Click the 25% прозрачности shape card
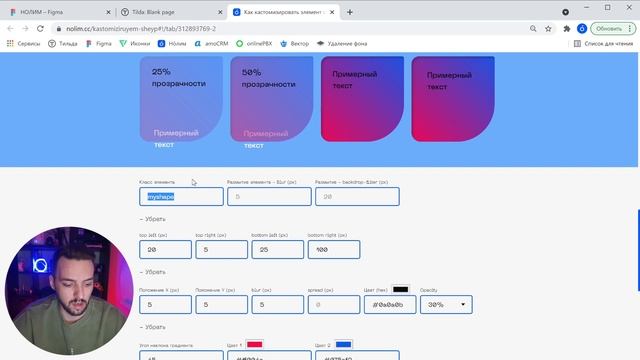The width and height of the screenshot is (640, 360). tap(181, 99)
